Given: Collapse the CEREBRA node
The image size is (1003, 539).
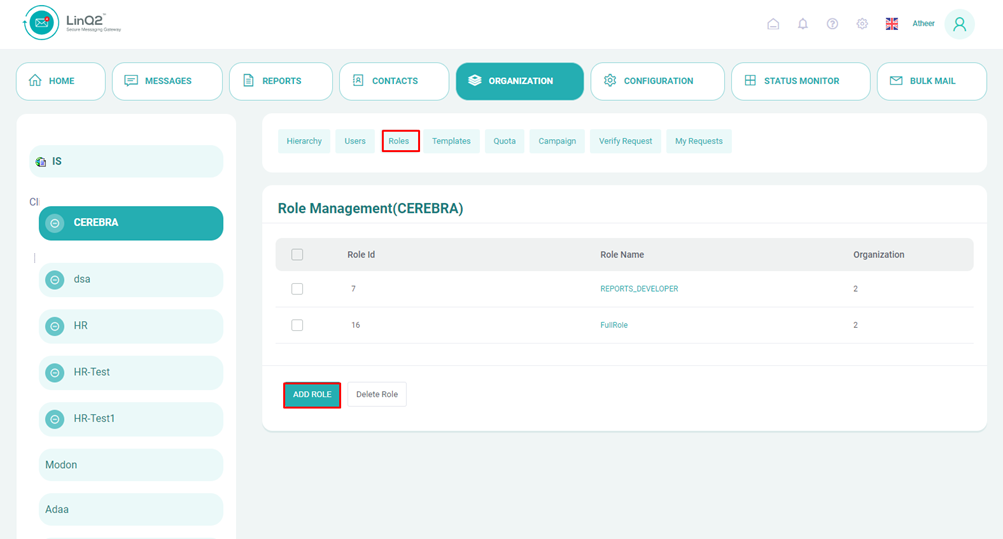Looking at the screenshot, I should 55,223.
